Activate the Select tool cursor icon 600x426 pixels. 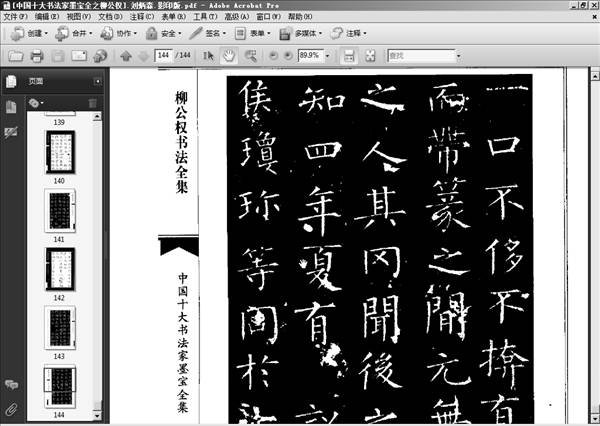(x=208, y=56)
